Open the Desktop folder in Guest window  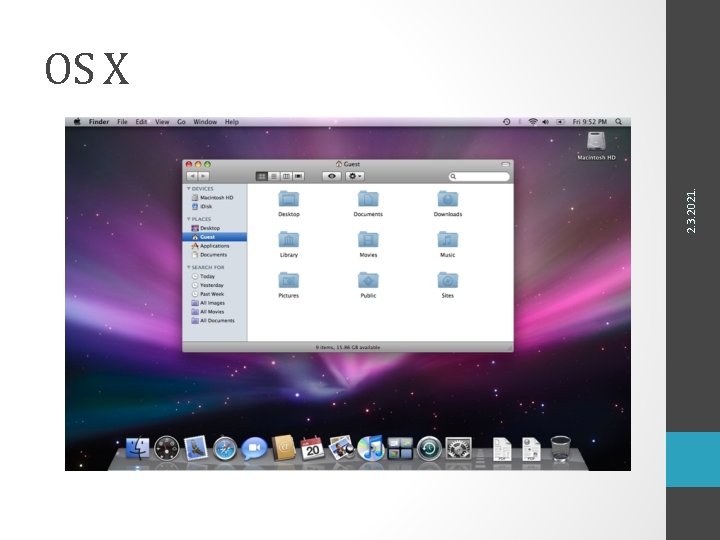click(288, 199)
